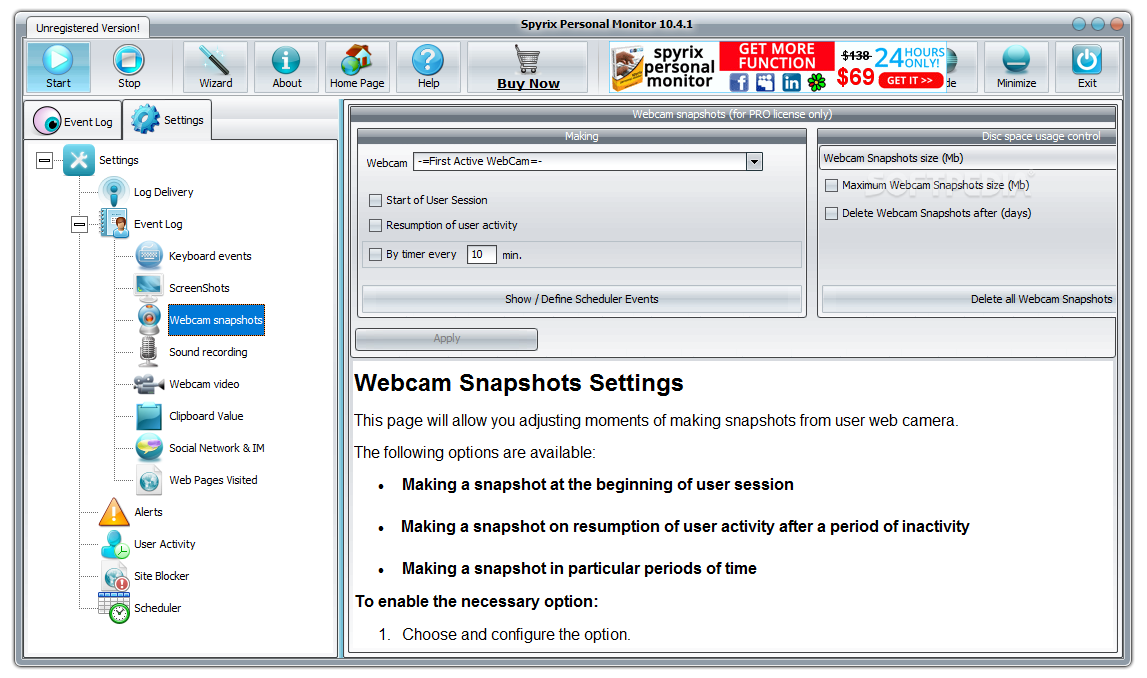Open the Wizard wand icon
The image size is (1147, 678).
pyautogui.click(x=215, y=60)
